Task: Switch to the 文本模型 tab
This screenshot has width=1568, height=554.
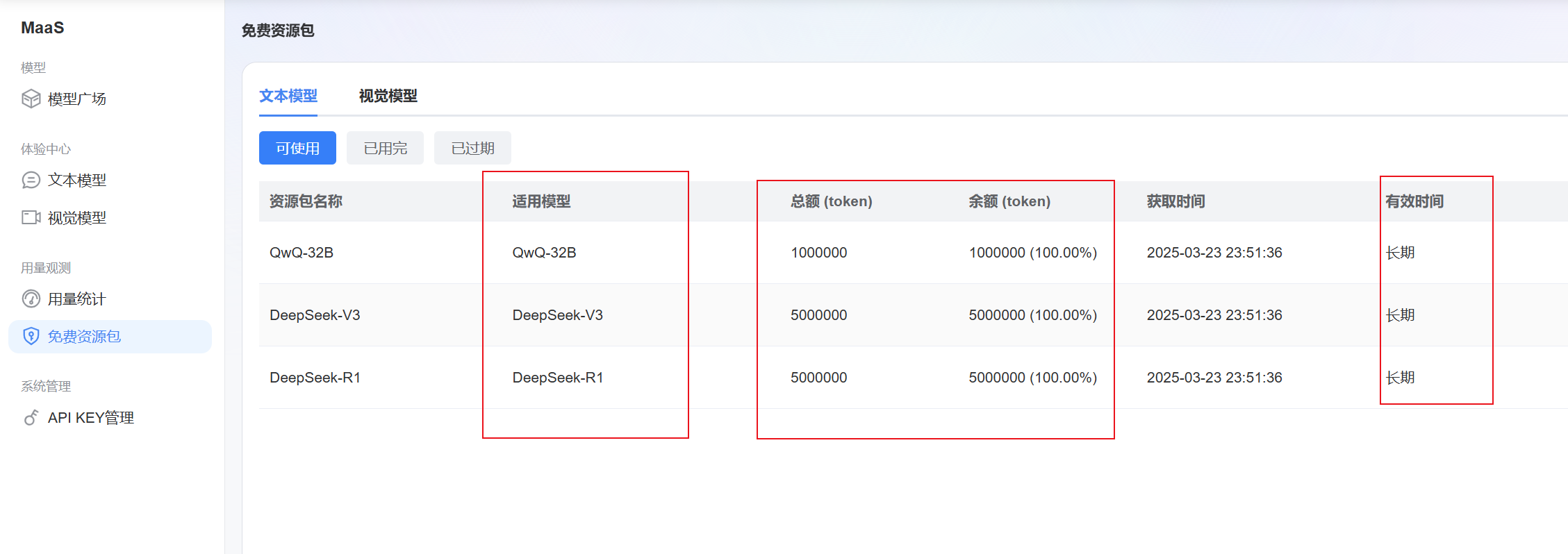Action: coord(288,96)
